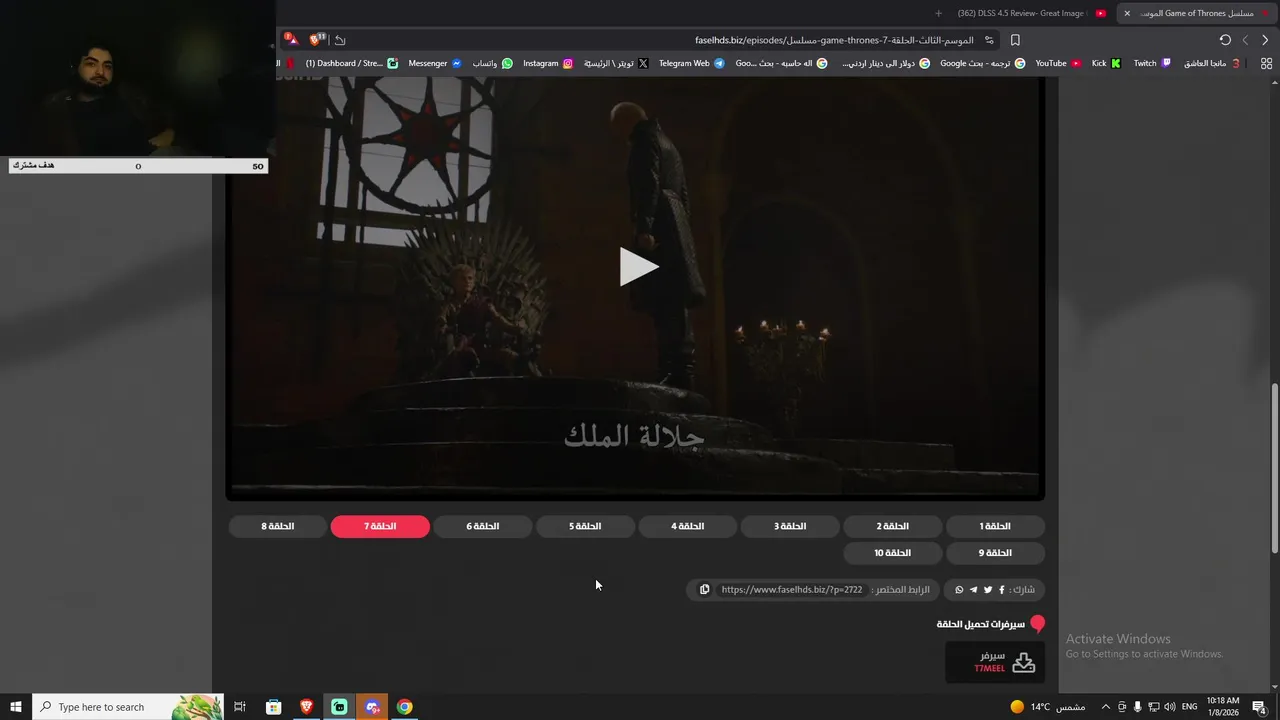The height and width of the screenshot is (720, 1280).
Task: Open Google Chrome from the taskbar
Action: pyautogui.click(x=404, y=707)
